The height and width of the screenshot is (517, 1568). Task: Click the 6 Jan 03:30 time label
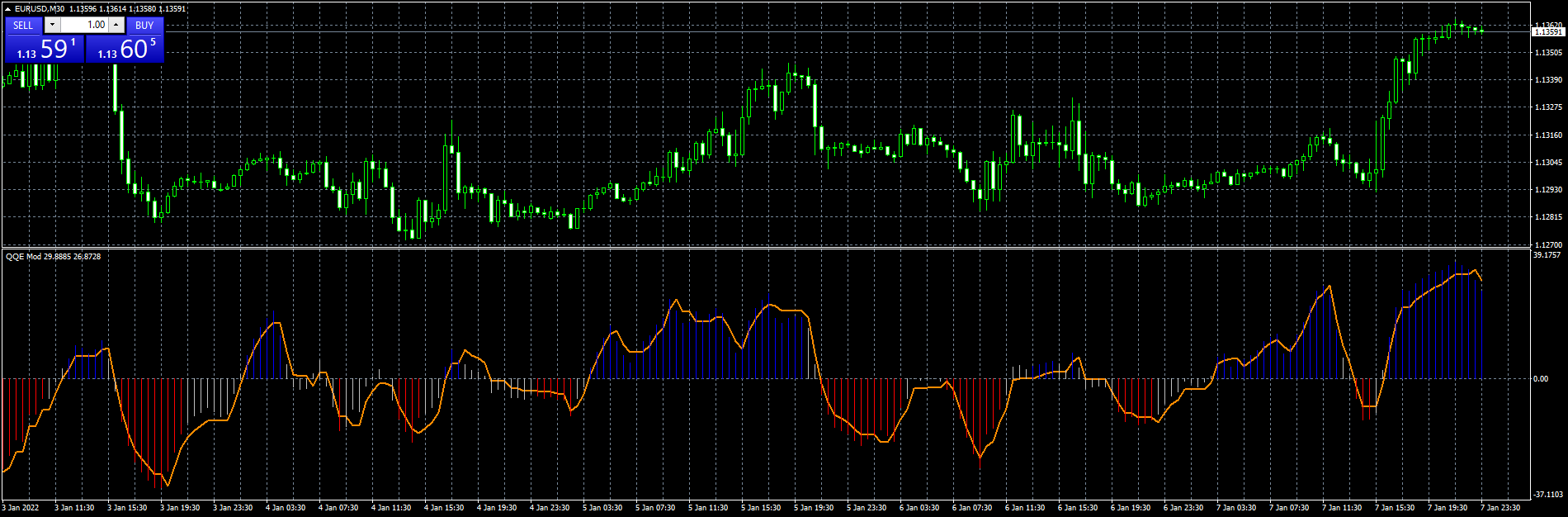pos(920,508)
